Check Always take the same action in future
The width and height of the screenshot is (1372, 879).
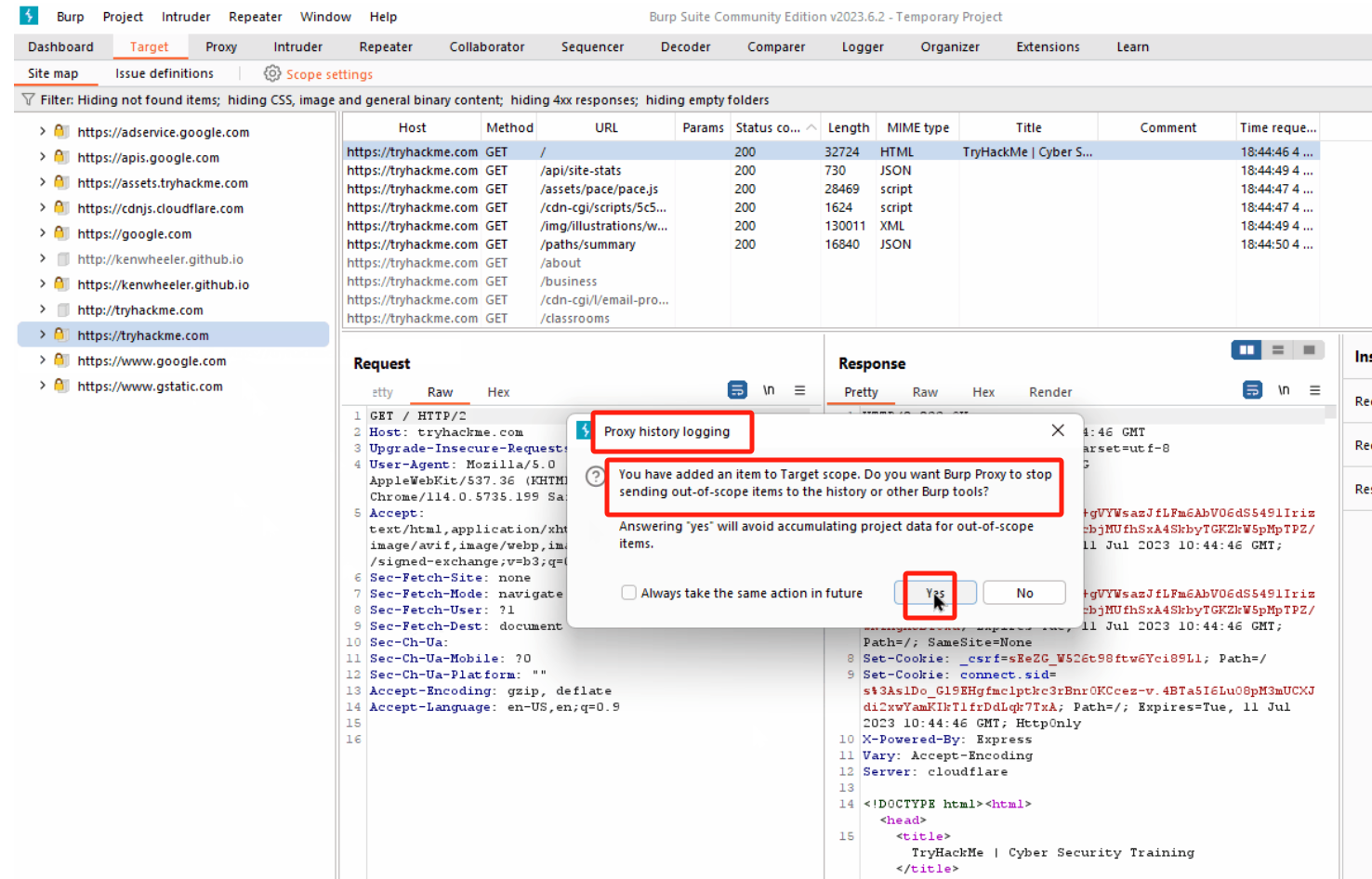coord(629,593)
